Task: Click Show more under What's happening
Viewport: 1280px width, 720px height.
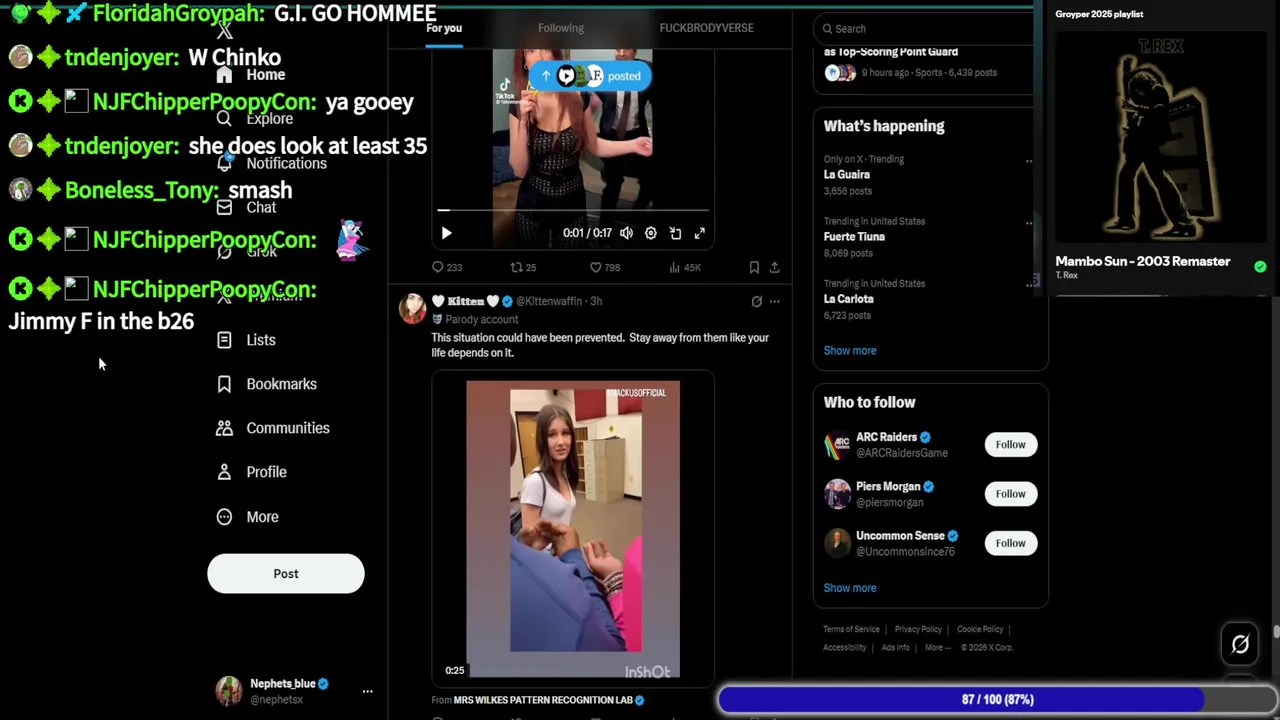Action: click(850, 351)
